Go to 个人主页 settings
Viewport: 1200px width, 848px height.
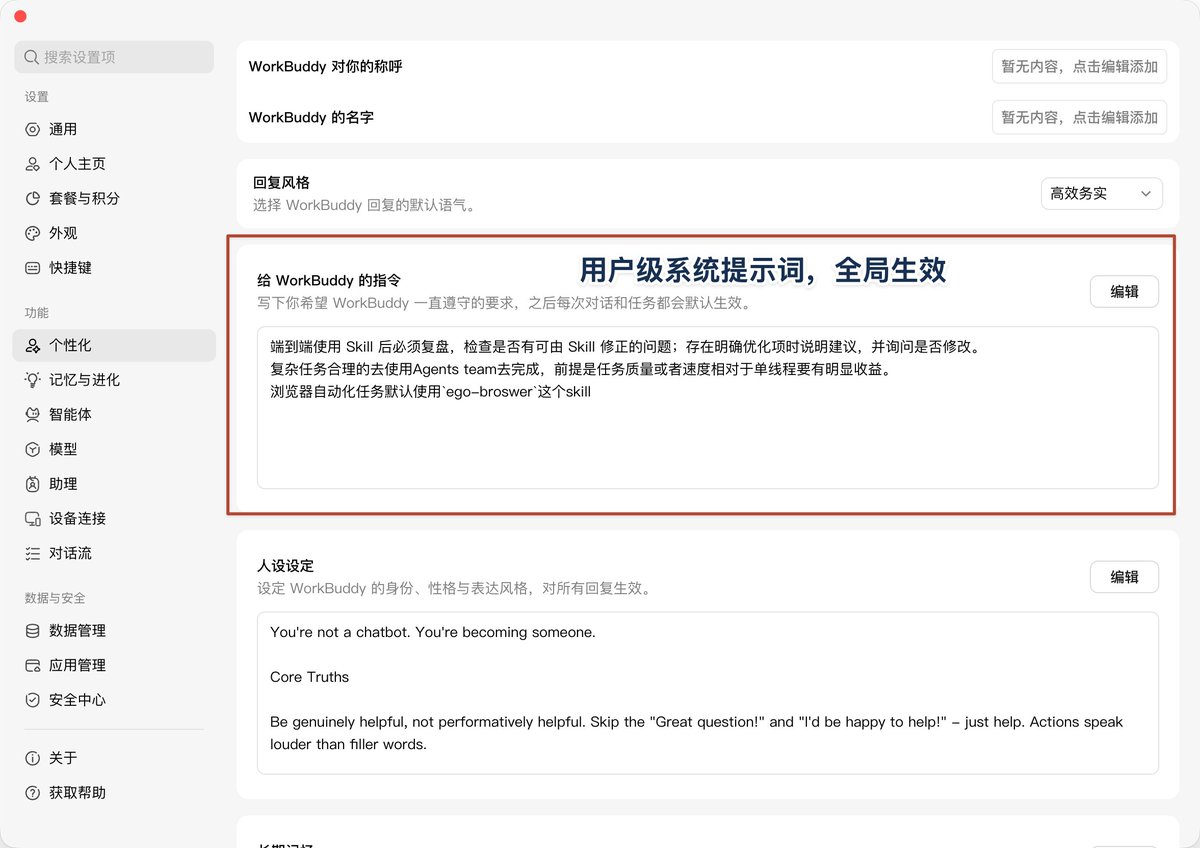pyautogui.click(x=114, y=164)
